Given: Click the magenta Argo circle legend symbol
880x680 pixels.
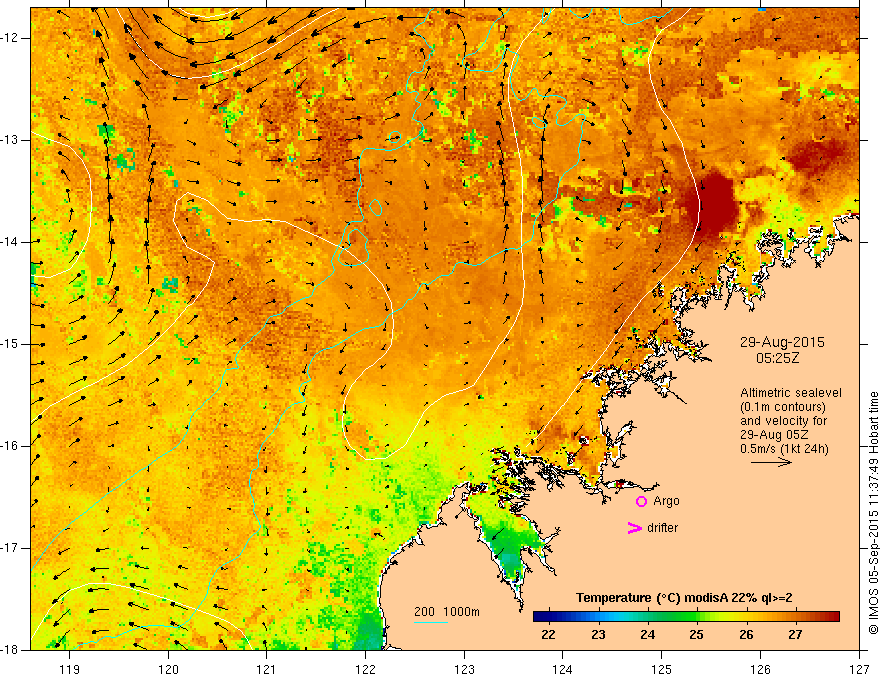Looking at the screenshot, I should [641, 501].
